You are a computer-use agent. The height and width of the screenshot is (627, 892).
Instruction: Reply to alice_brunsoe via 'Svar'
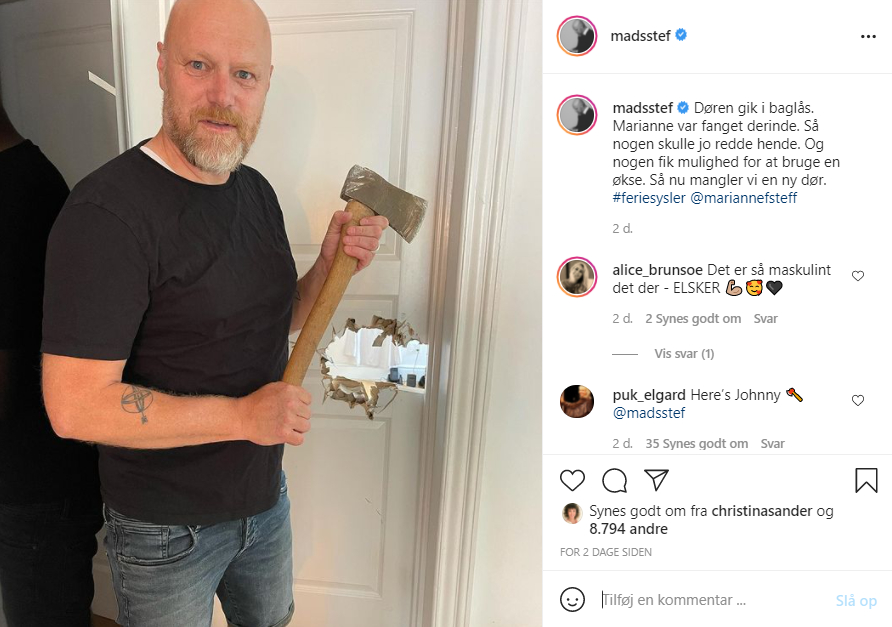click(x=765, y=319)
